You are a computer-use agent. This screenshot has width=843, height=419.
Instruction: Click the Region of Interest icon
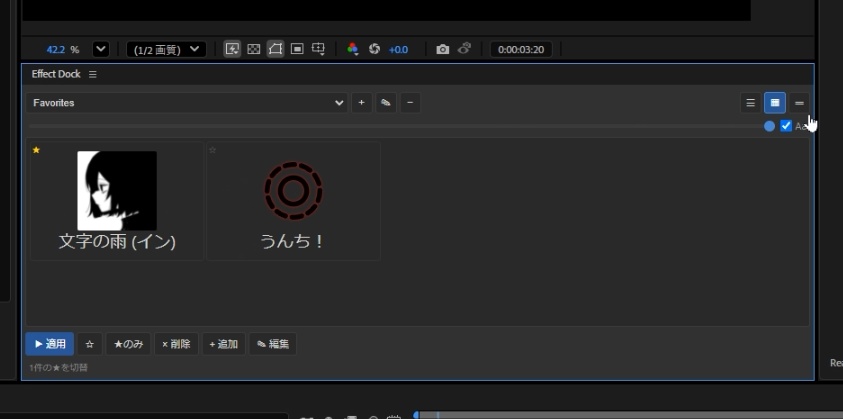click(297, 49)
